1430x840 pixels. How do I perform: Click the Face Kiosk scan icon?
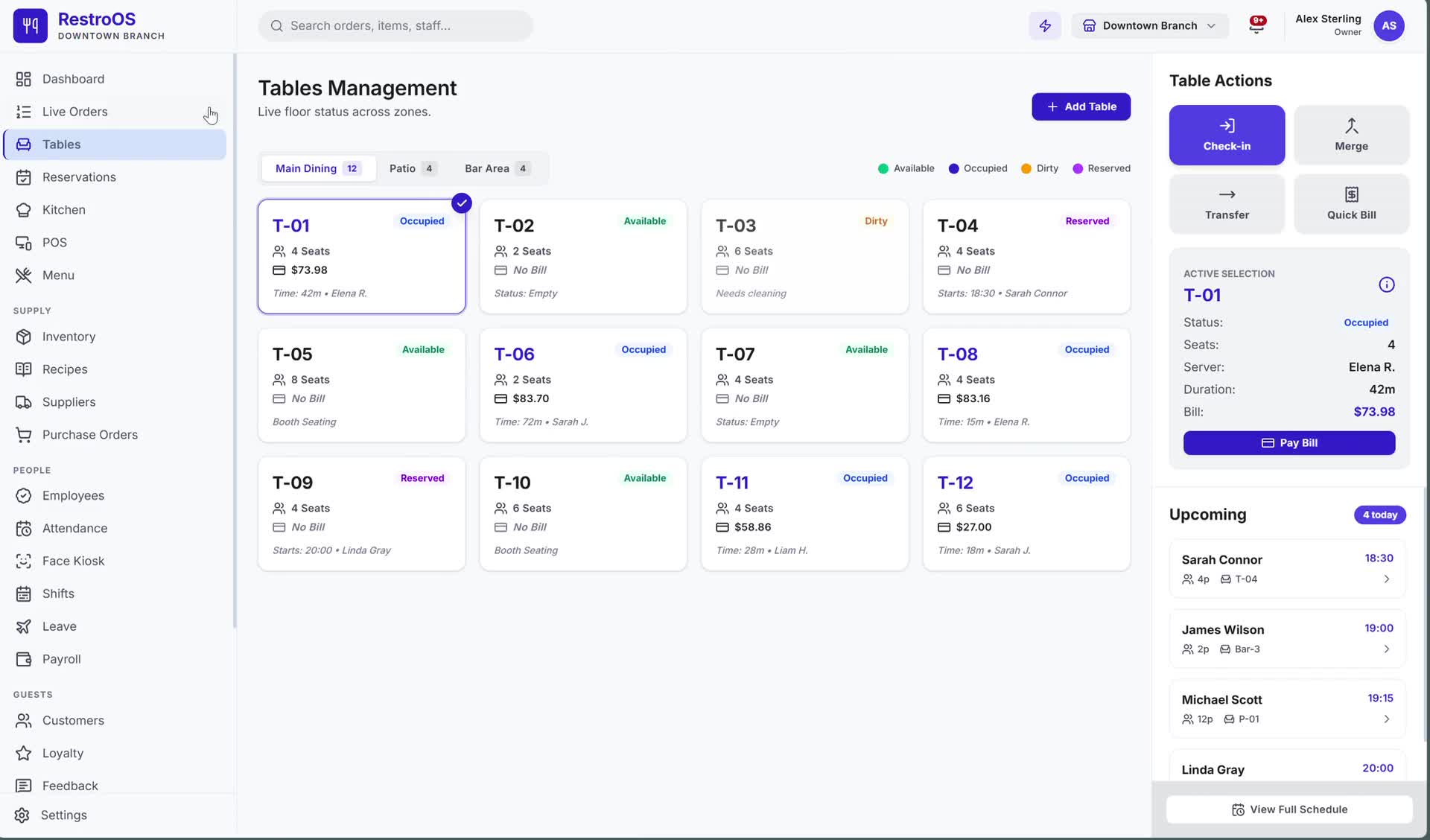[x=24, y=561]
